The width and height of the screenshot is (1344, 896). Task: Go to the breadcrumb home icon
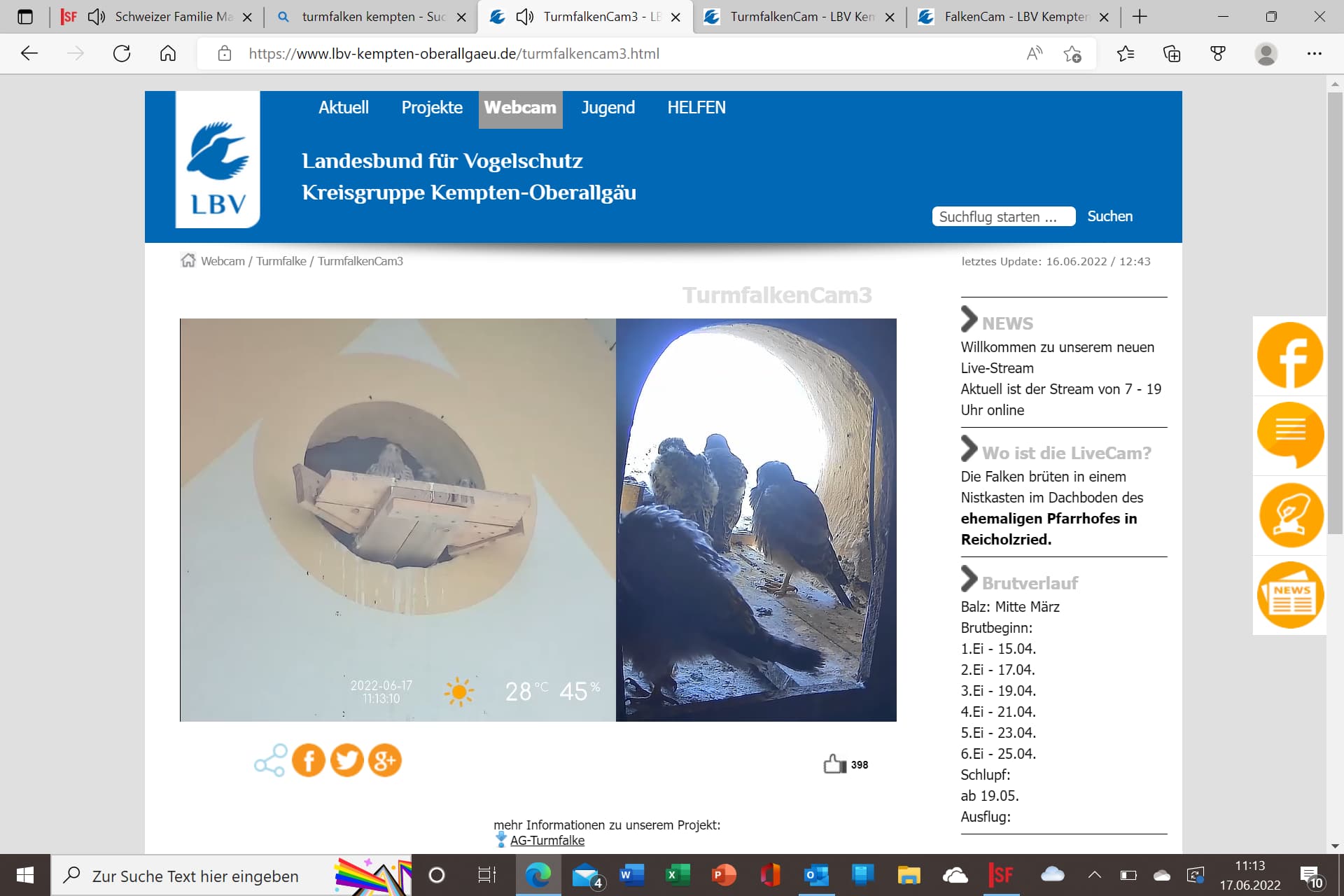click(x=188, y=260)
